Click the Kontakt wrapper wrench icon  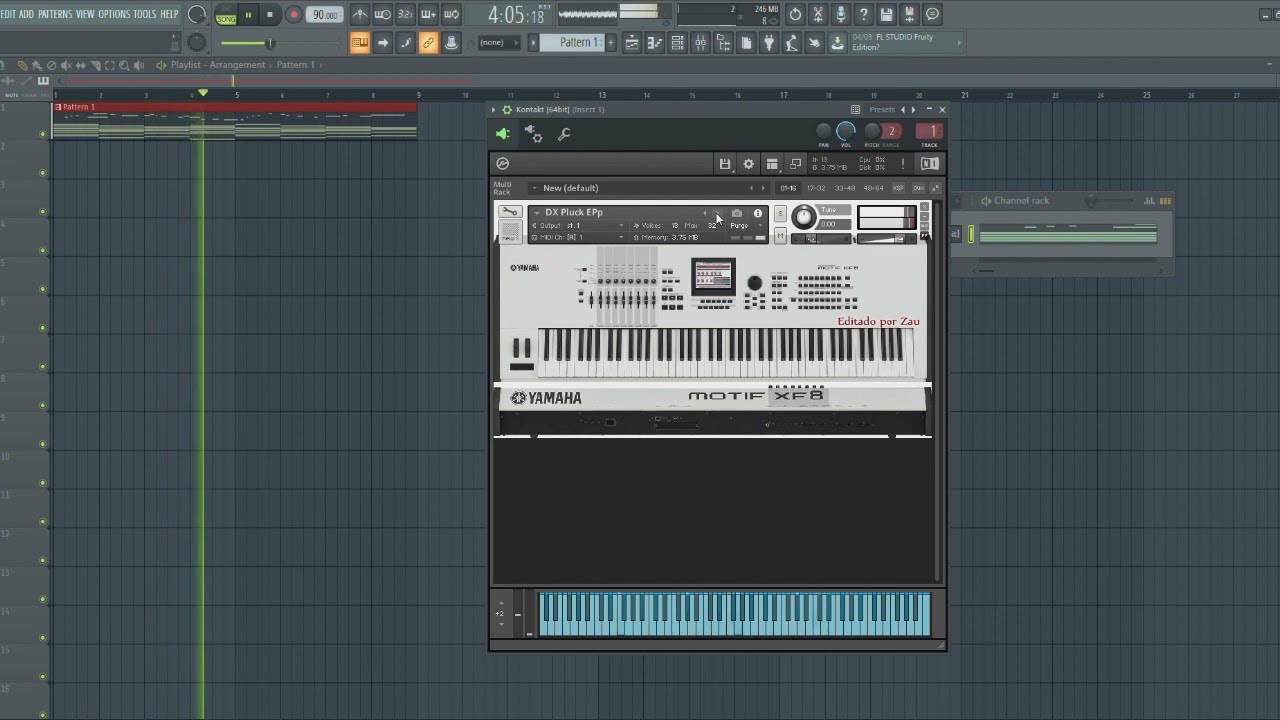[x=564, y=134]
